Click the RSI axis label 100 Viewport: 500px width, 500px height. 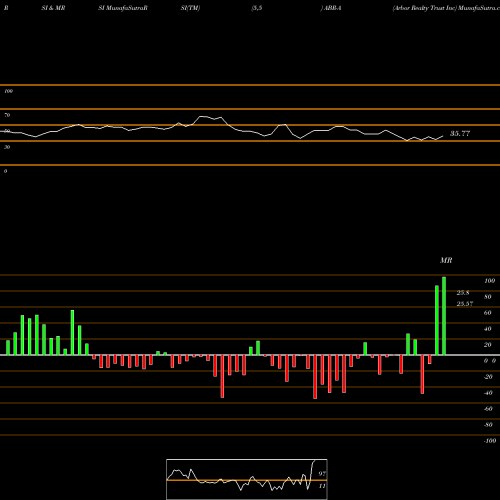coord(8,91)
